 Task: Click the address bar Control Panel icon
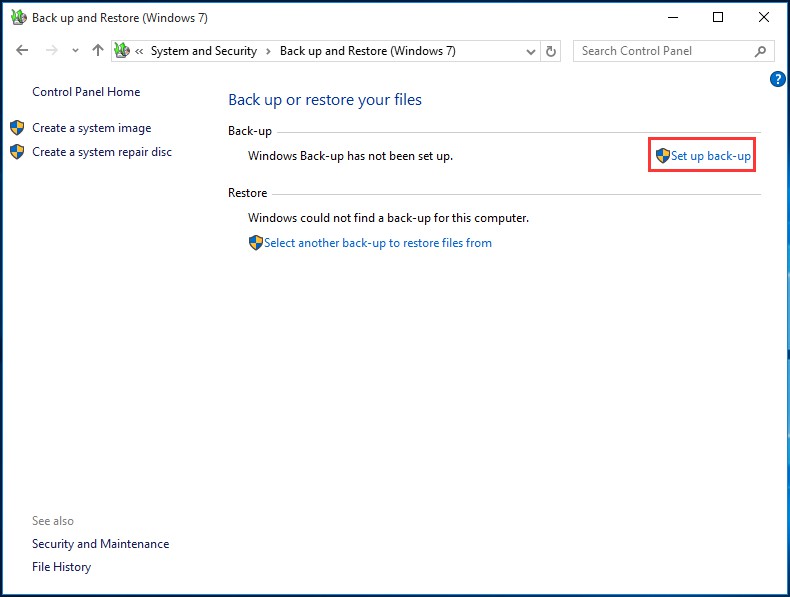pos(122,50)
